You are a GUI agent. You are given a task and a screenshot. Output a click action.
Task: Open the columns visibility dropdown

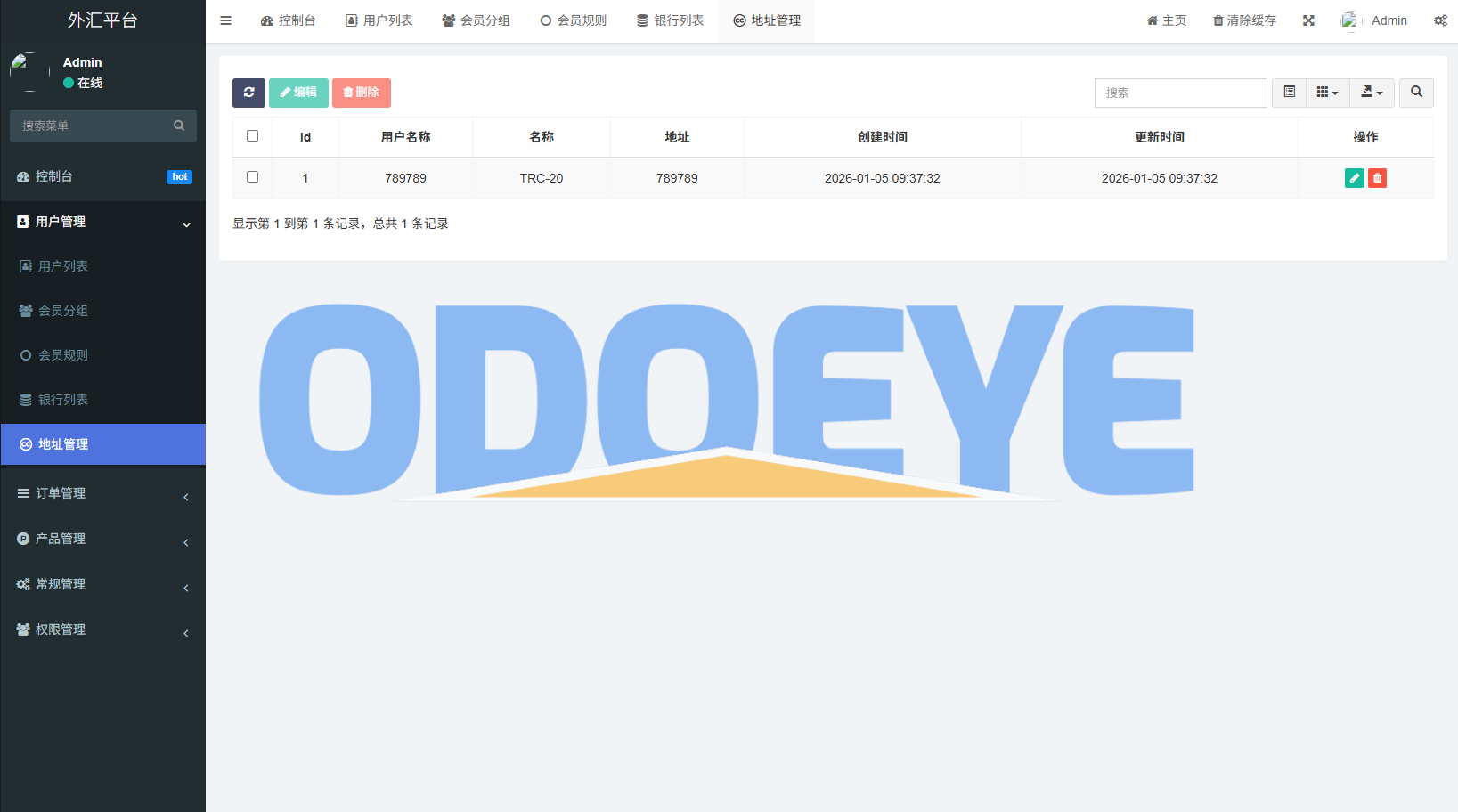coord(1327,93)
